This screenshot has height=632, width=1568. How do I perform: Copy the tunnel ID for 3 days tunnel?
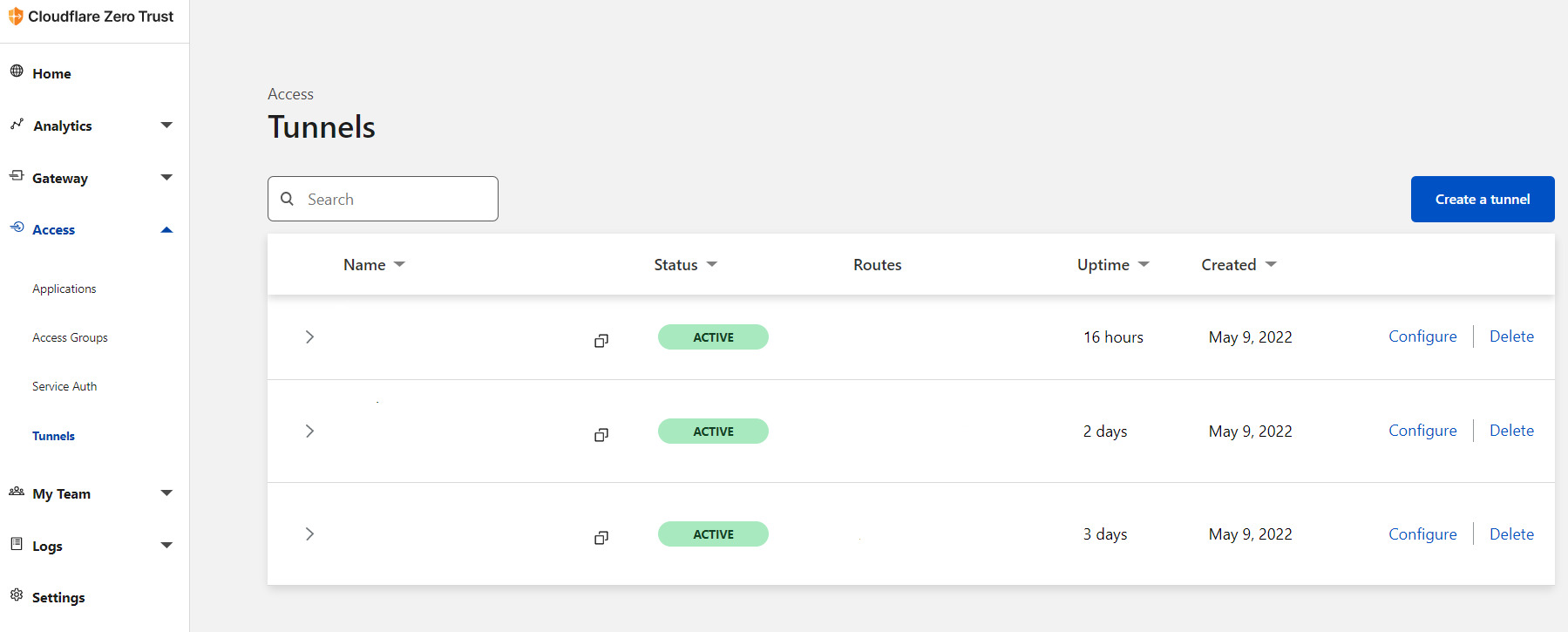tap(601, 538)
